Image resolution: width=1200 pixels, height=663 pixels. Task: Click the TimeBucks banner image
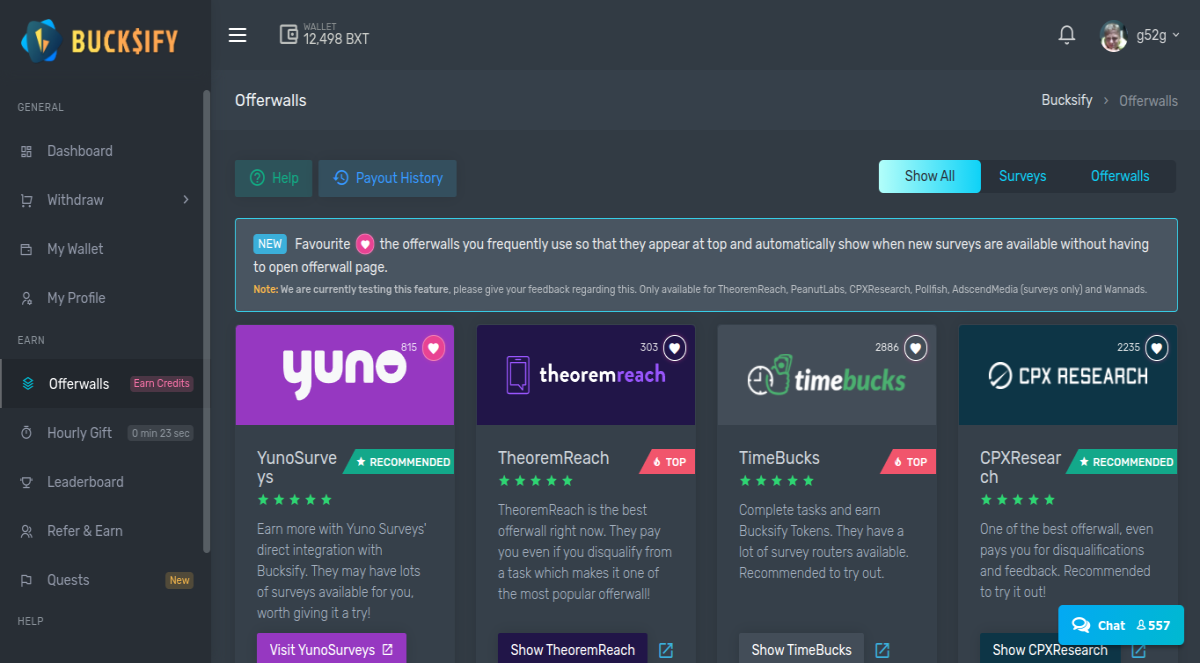point(827,375)
